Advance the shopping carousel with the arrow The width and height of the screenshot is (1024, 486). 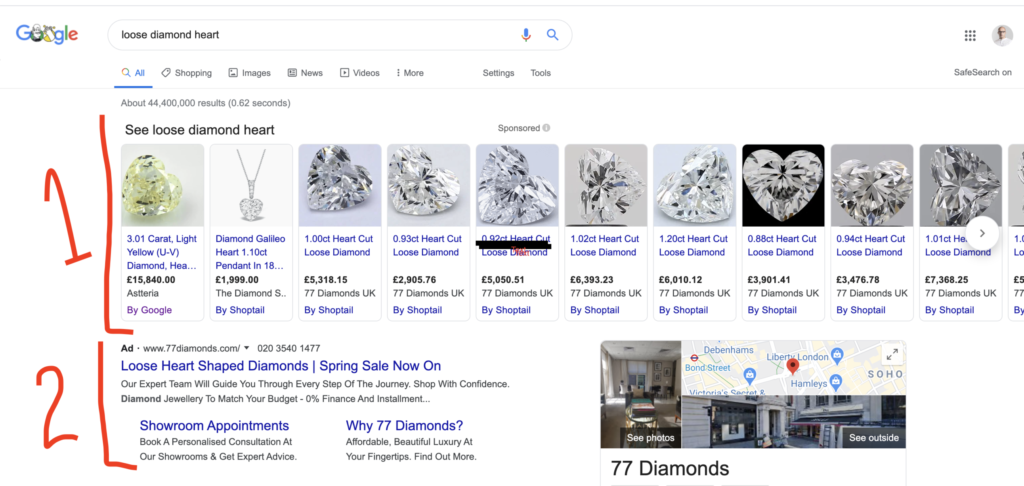[x=982, y=233]
